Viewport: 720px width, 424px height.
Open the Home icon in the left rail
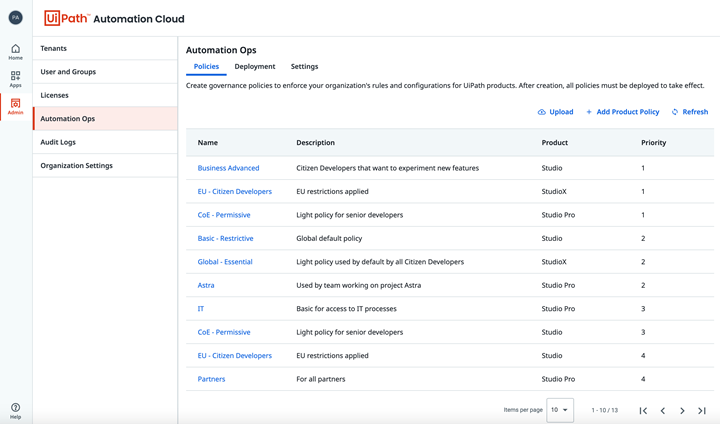[x=15, y=51]
